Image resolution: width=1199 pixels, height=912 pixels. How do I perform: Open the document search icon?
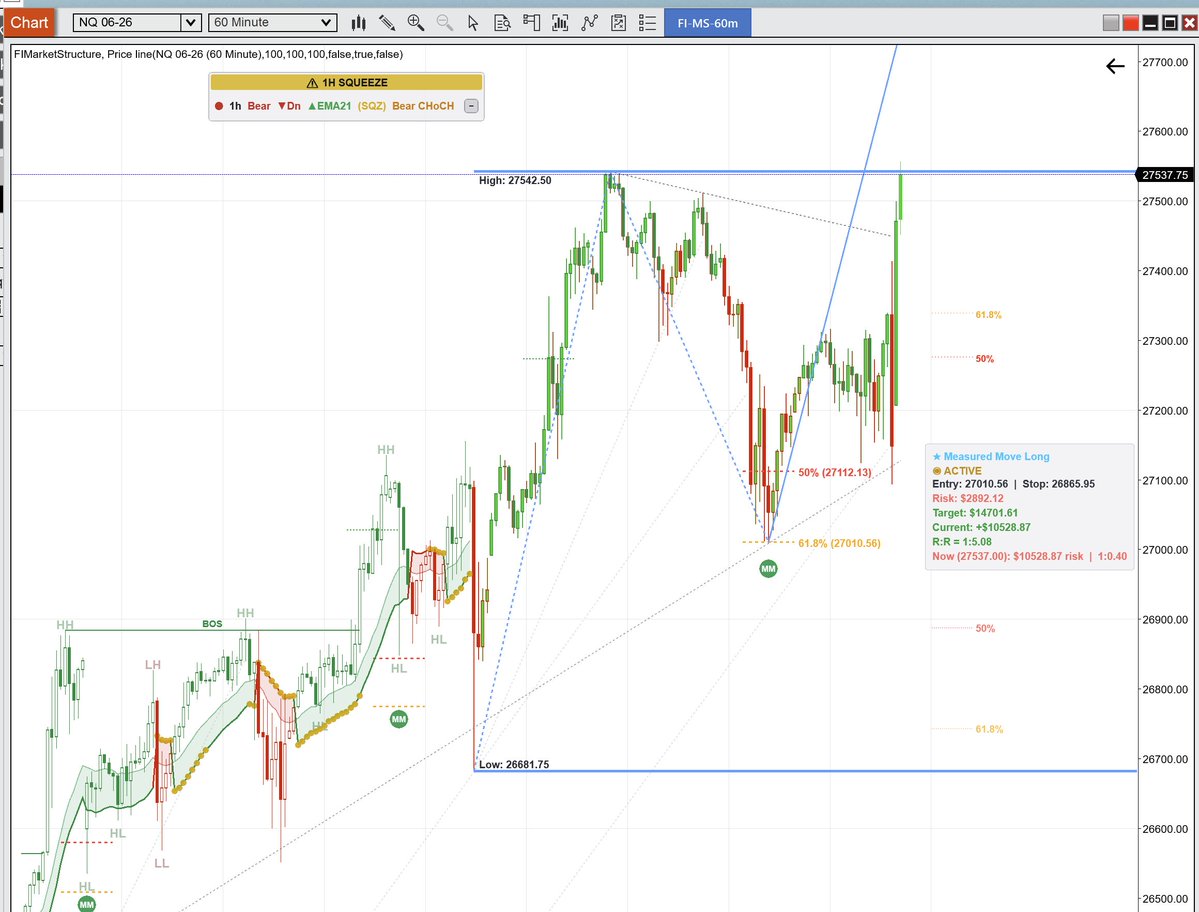503,22
